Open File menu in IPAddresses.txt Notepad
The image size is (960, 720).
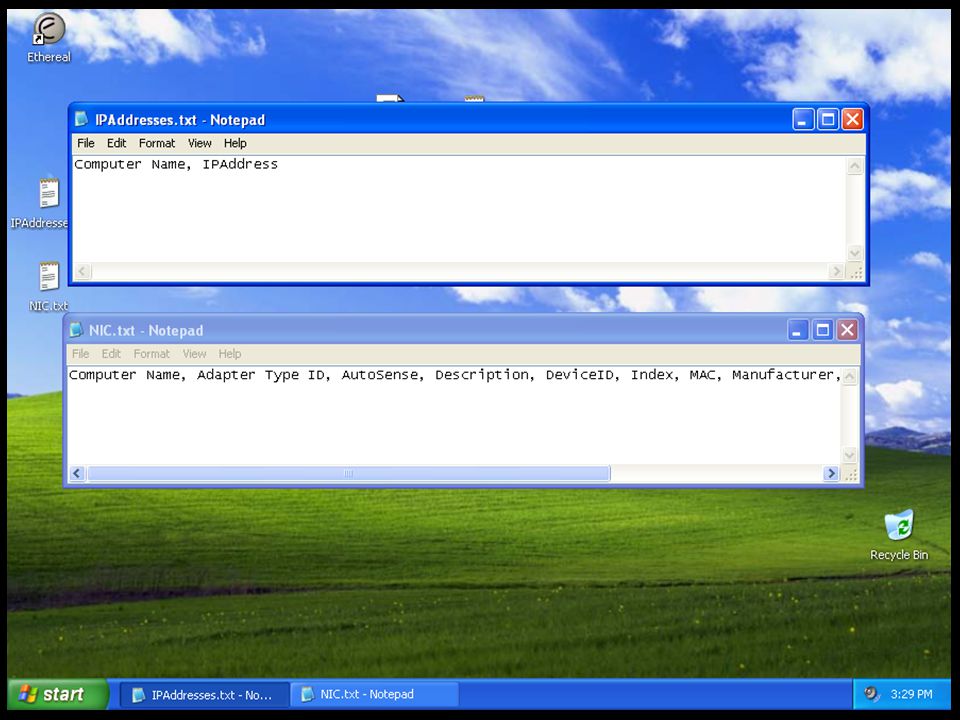click(86, 143)
